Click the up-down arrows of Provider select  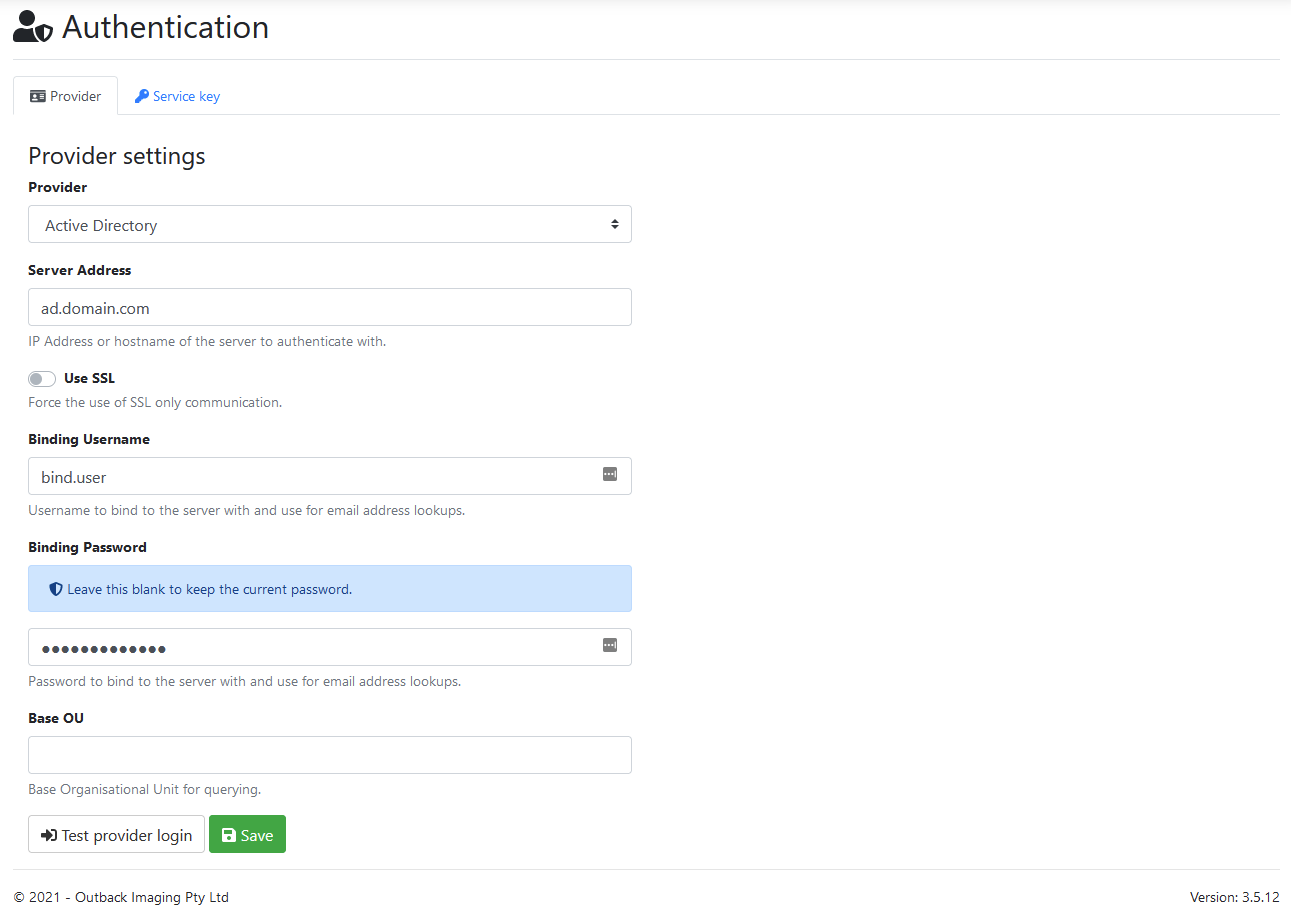614,225
